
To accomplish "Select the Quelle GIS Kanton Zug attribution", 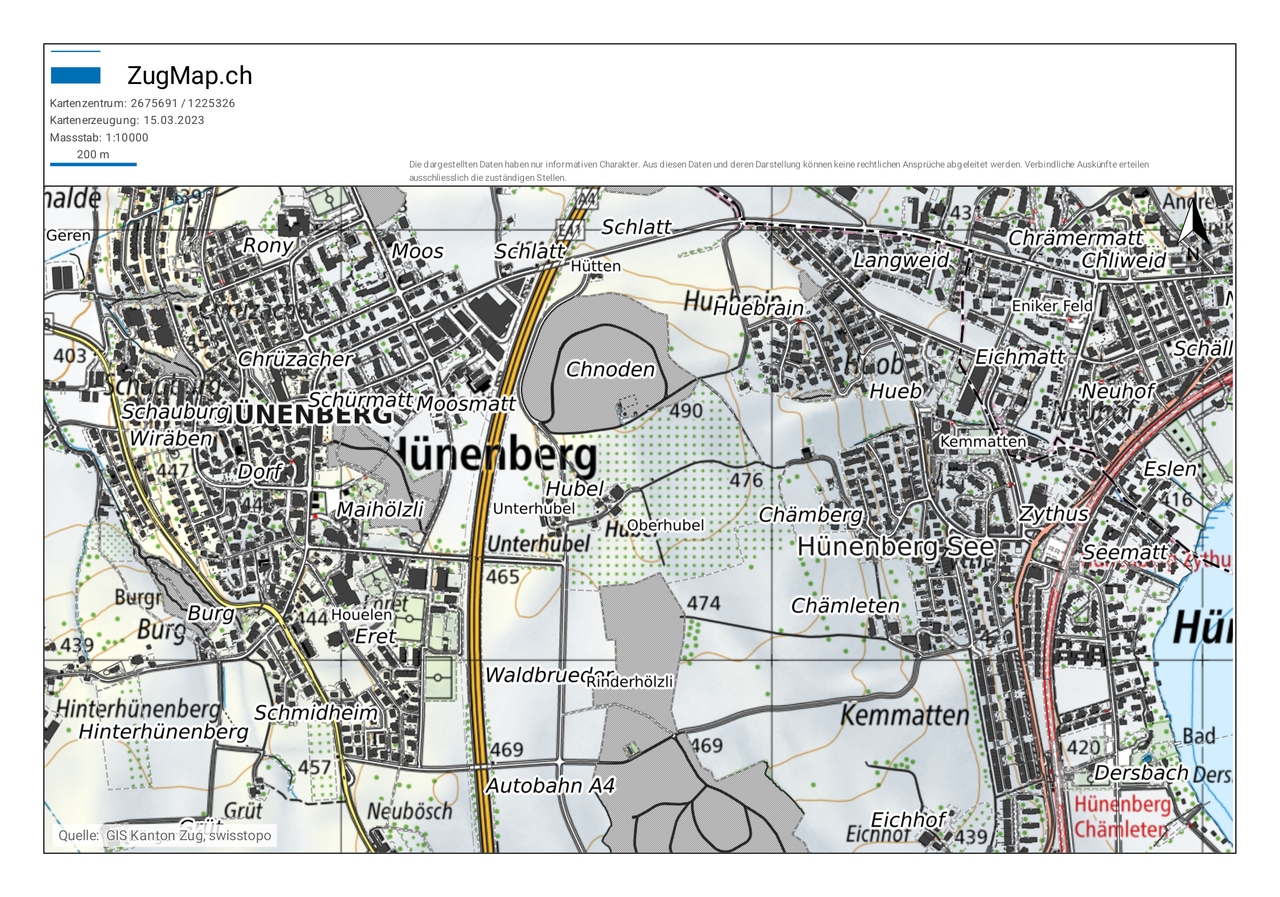I will pyautogui.click(x=164, y=836).
